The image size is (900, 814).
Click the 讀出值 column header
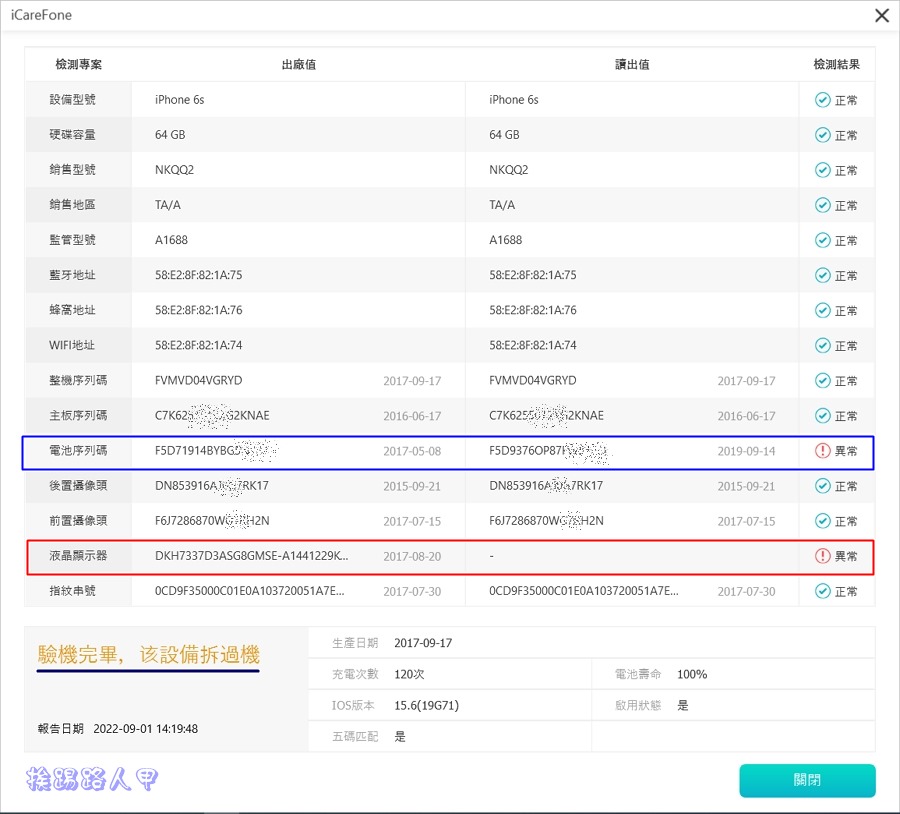tap(632, 64)
